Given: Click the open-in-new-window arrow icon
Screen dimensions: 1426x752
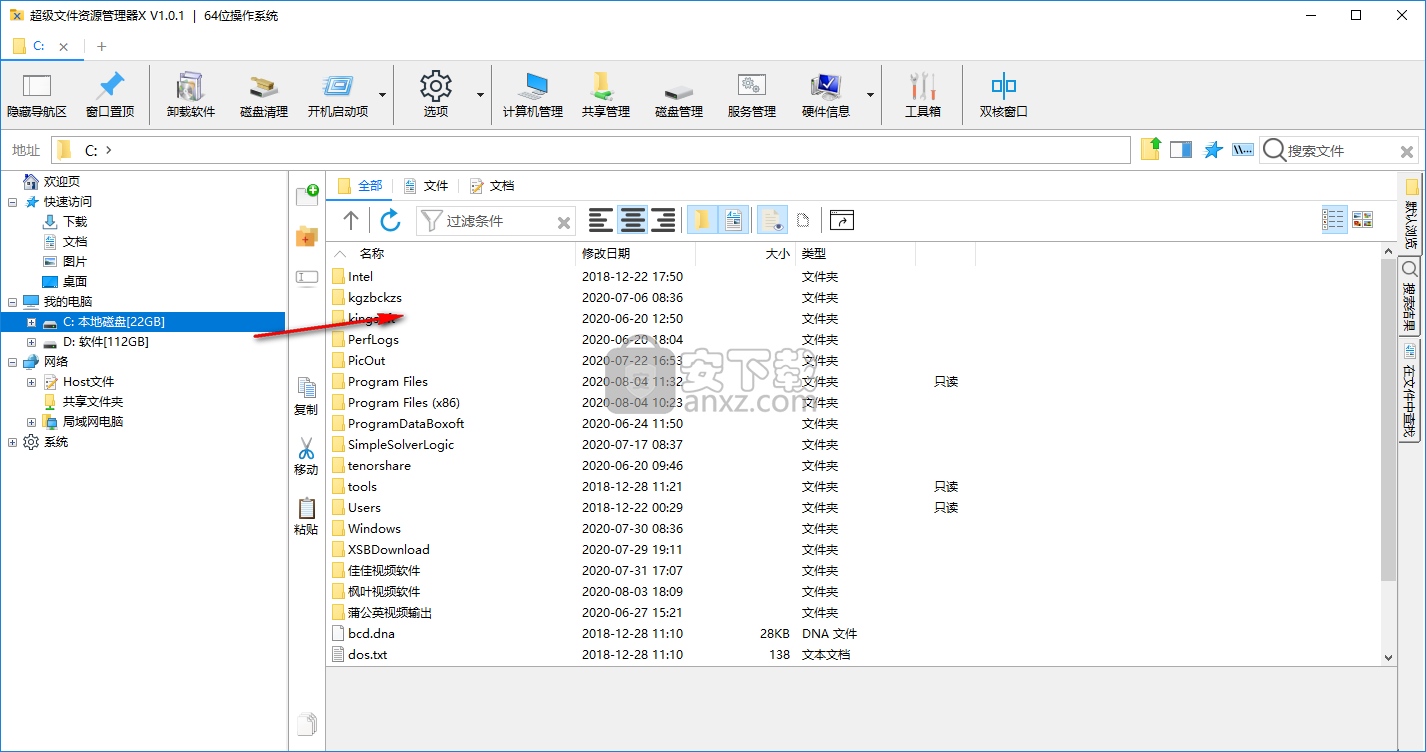Looking at the screenshot, I should coord(843,220).
